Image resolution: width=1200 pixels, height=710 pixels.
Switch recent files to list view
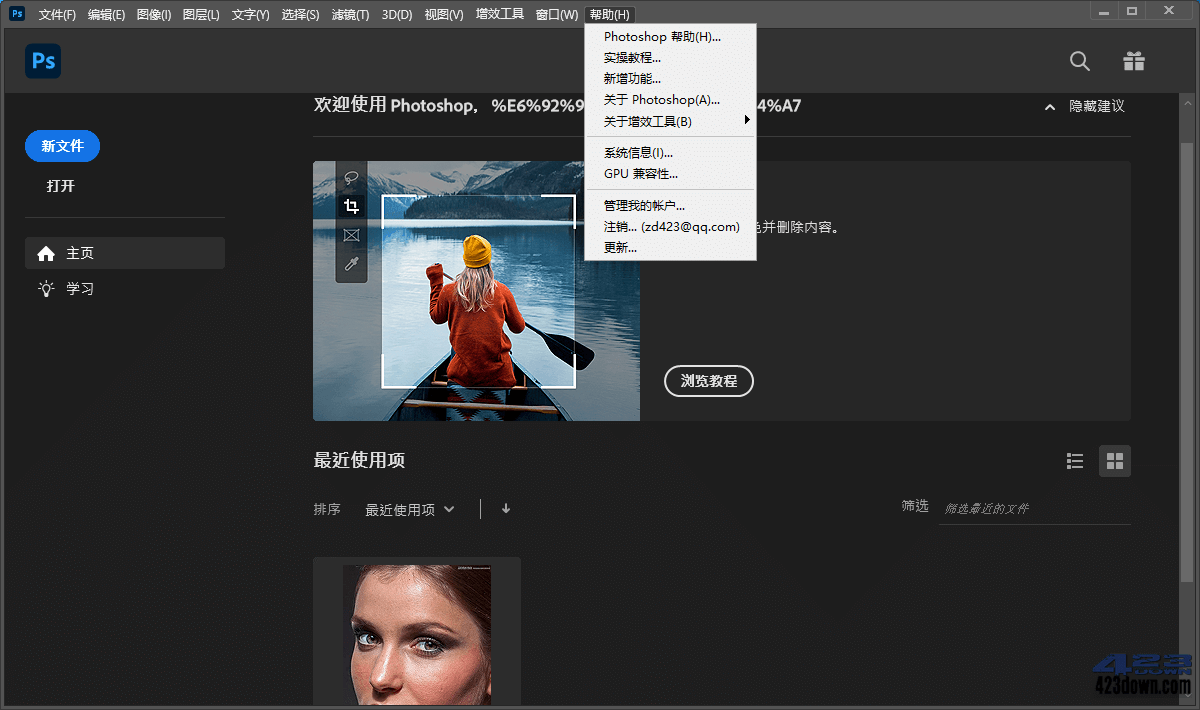coord(1074,461)
